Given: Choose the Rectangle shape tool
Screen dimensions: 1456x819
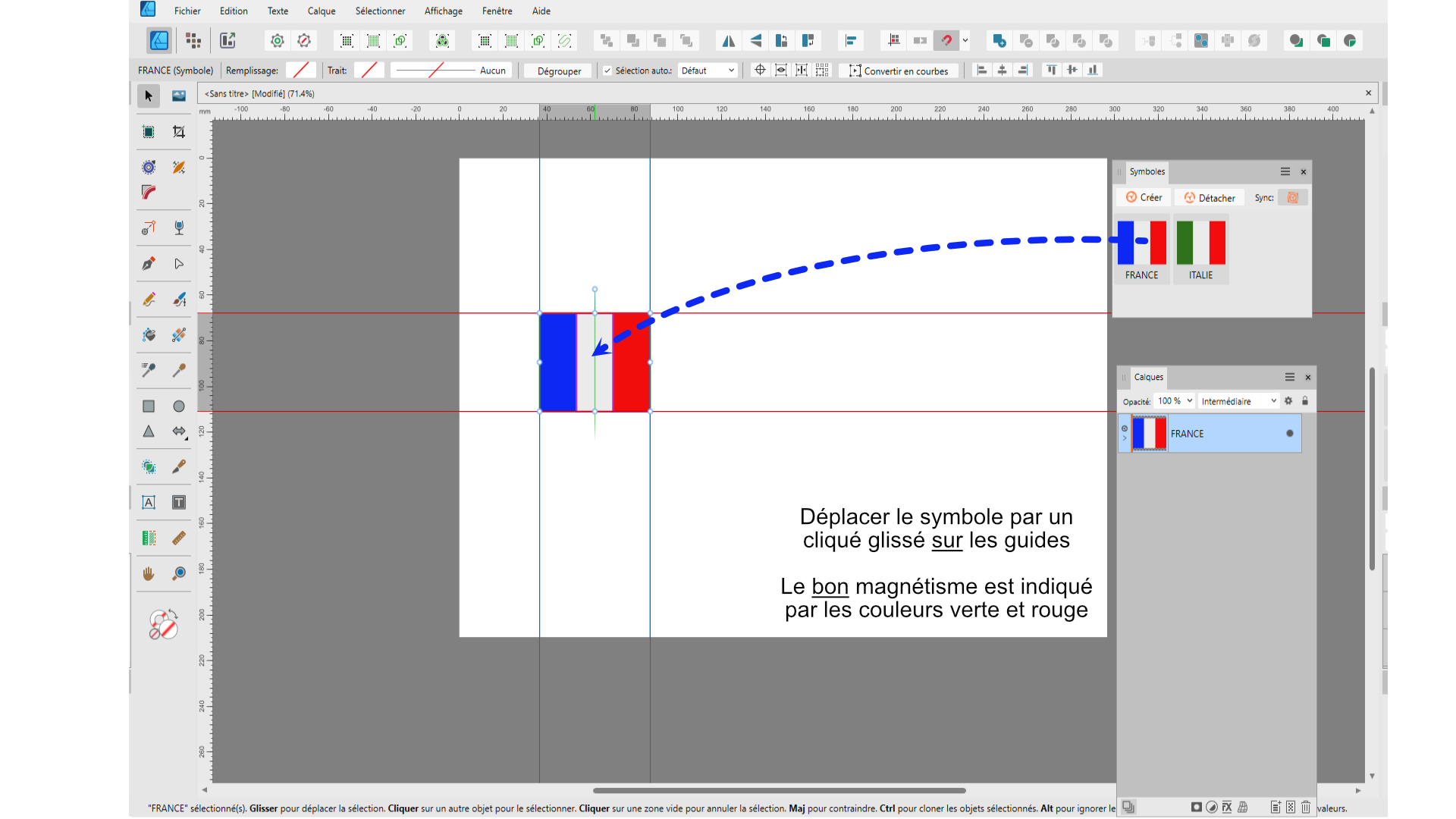Looking at the screenshot, I should coord(149,406).
